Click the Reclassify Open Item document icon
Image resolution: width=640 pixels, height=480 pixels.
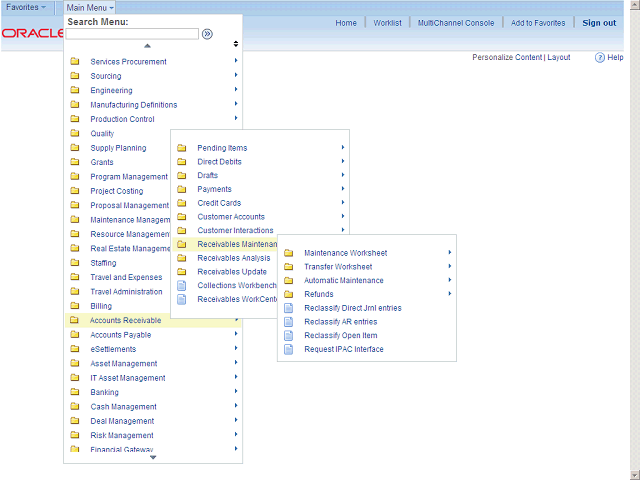click(289, 335)
